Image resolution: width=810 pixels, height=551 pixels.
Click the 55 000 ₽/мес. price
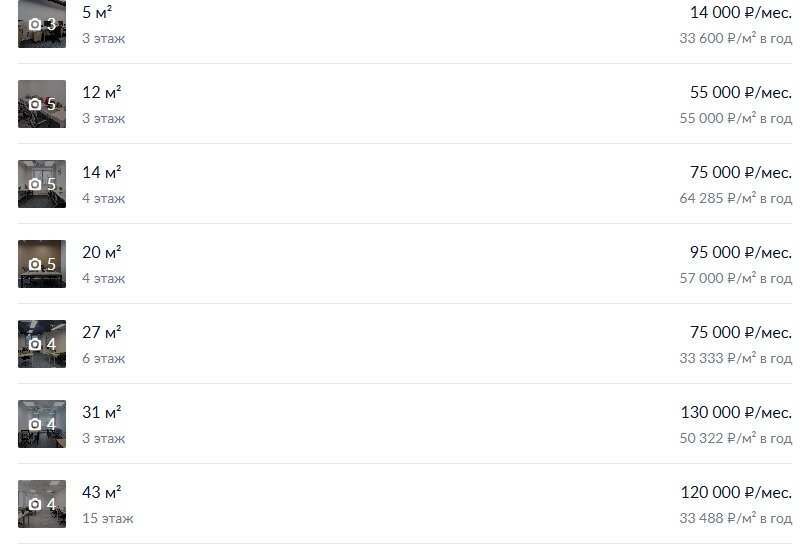740,93
